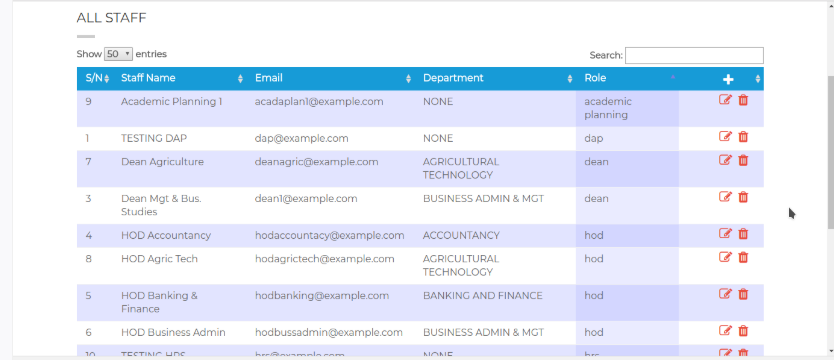Click the ALL STAFF heading
834x360 pixels.
coord(111,18)
